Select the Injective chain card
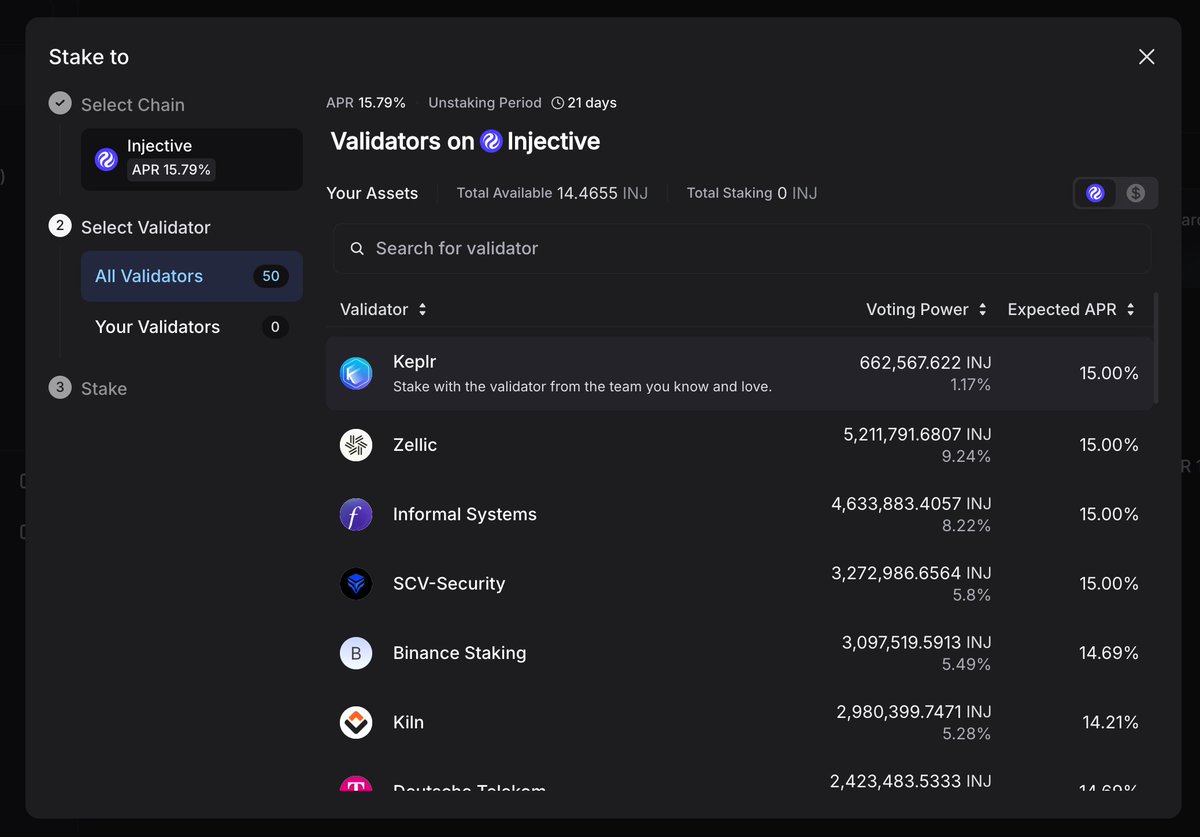Viewport: 1200px width, 837px height. coord(192,159)
